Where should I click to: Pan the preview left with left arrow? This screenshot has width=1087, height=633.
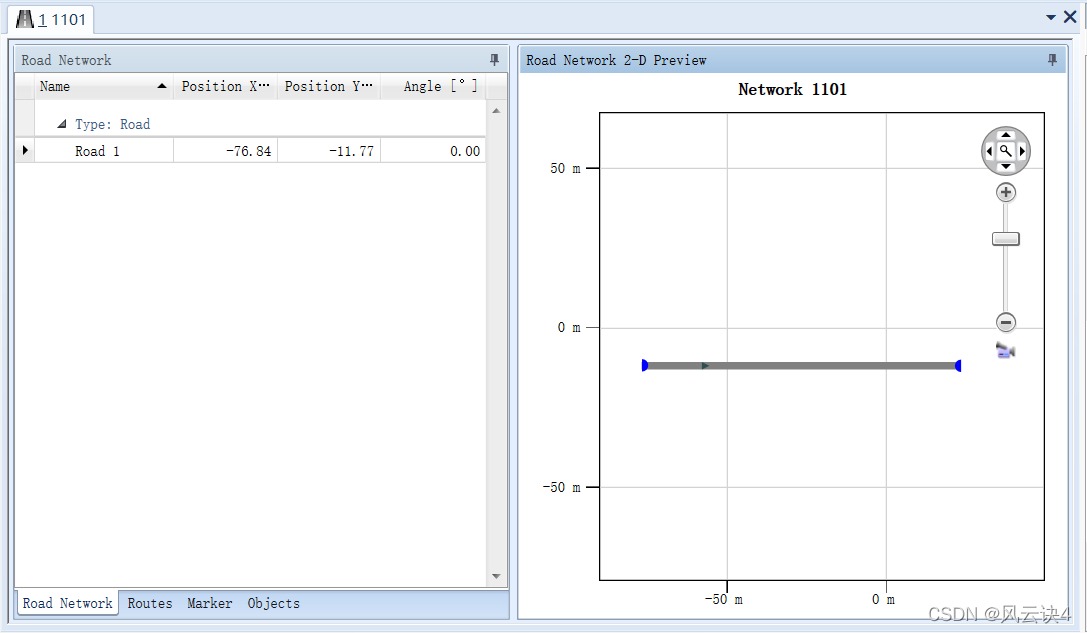pos(989,151)
